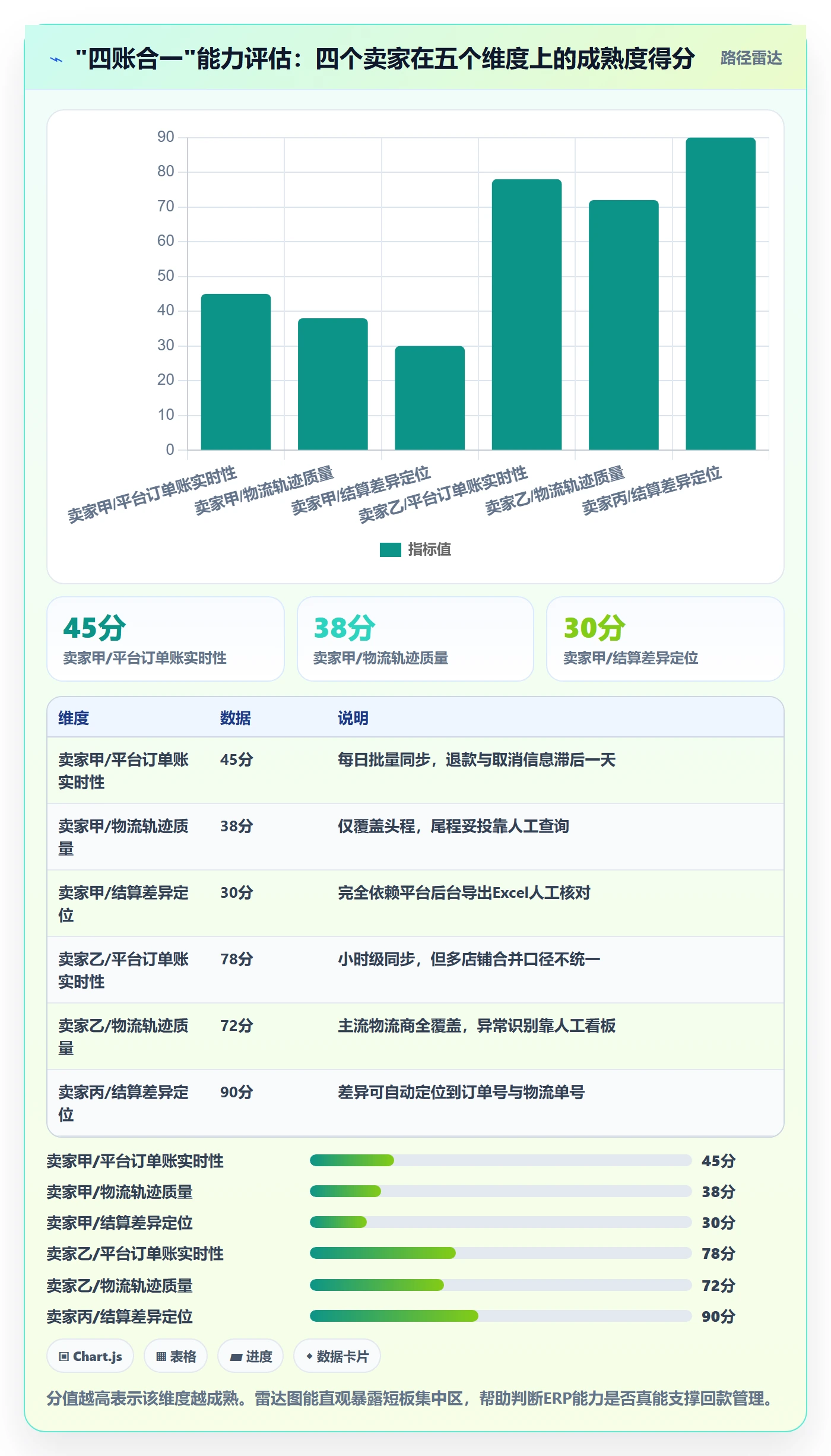This screenshot has width=831, height=1456.
Task: Click the 卖家甲/物流轨迹质量 bar in chart
Action: tap(333, 384)
